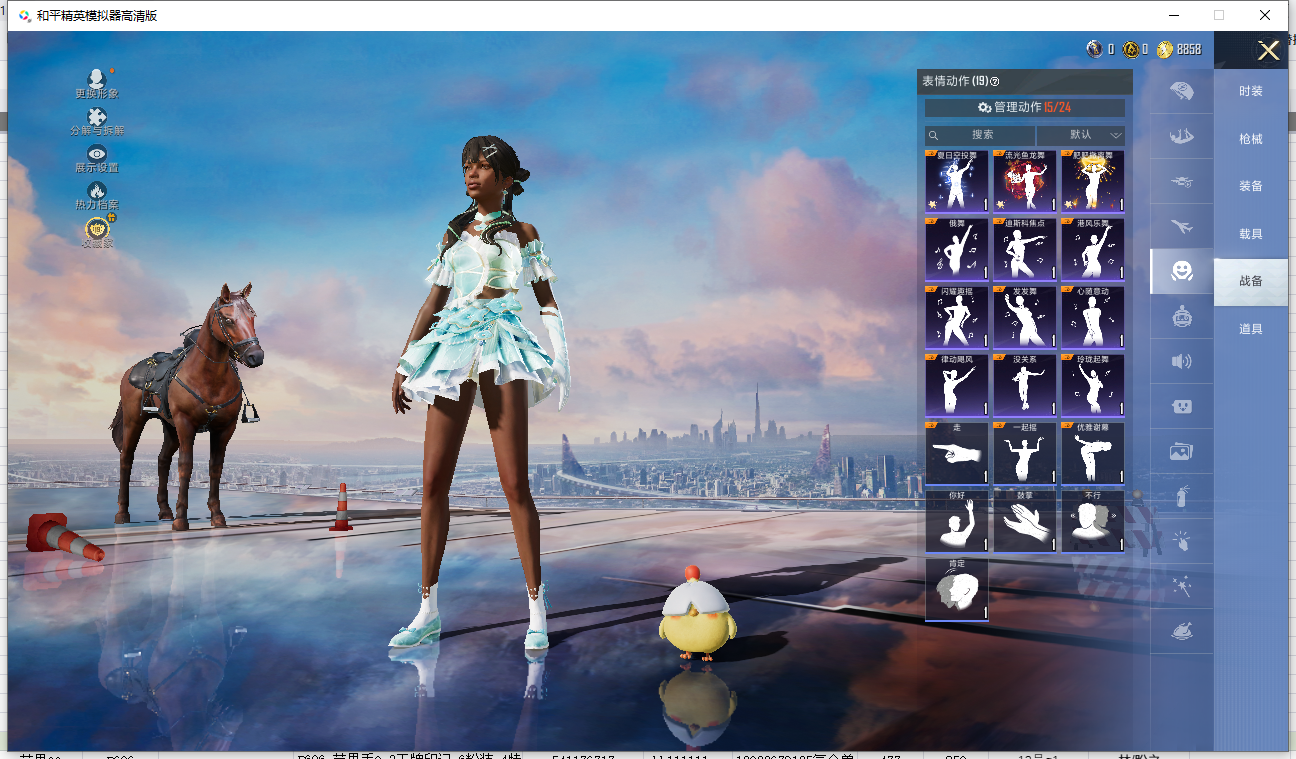Image resolution: width=1296 pixels, height=759 pixels.
Task: Select the roast chicken category icon
Action: [1182, 632]
